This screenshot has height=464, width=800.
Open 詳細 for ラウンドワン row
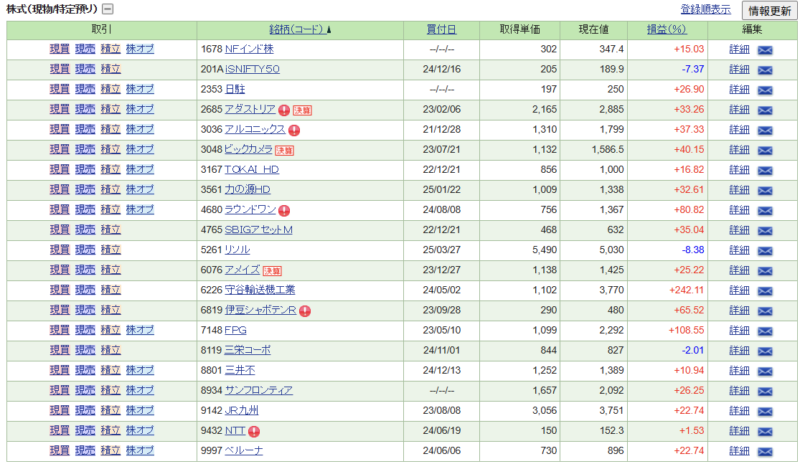tap(739, 210)
